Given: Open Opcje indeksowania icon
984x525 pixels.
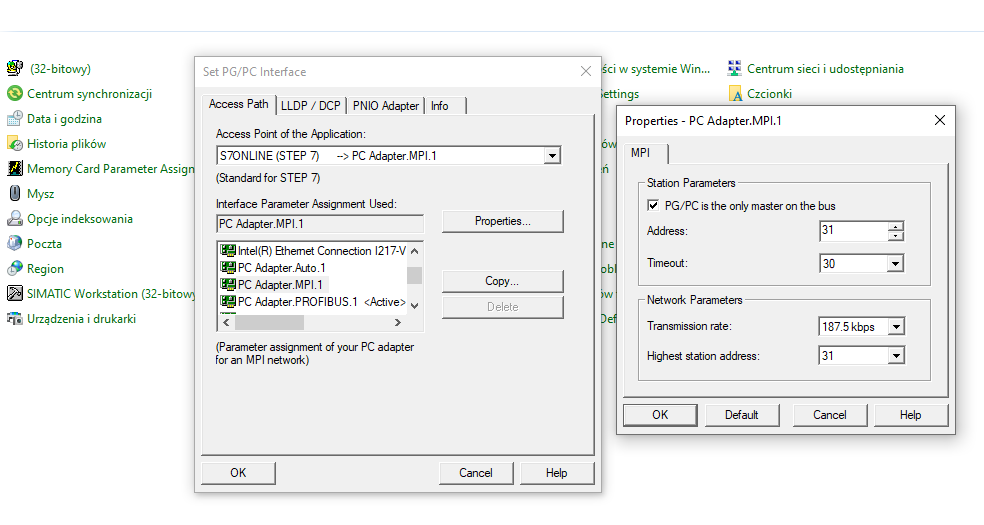Looking at the screenshot, I should click(14, 219).
